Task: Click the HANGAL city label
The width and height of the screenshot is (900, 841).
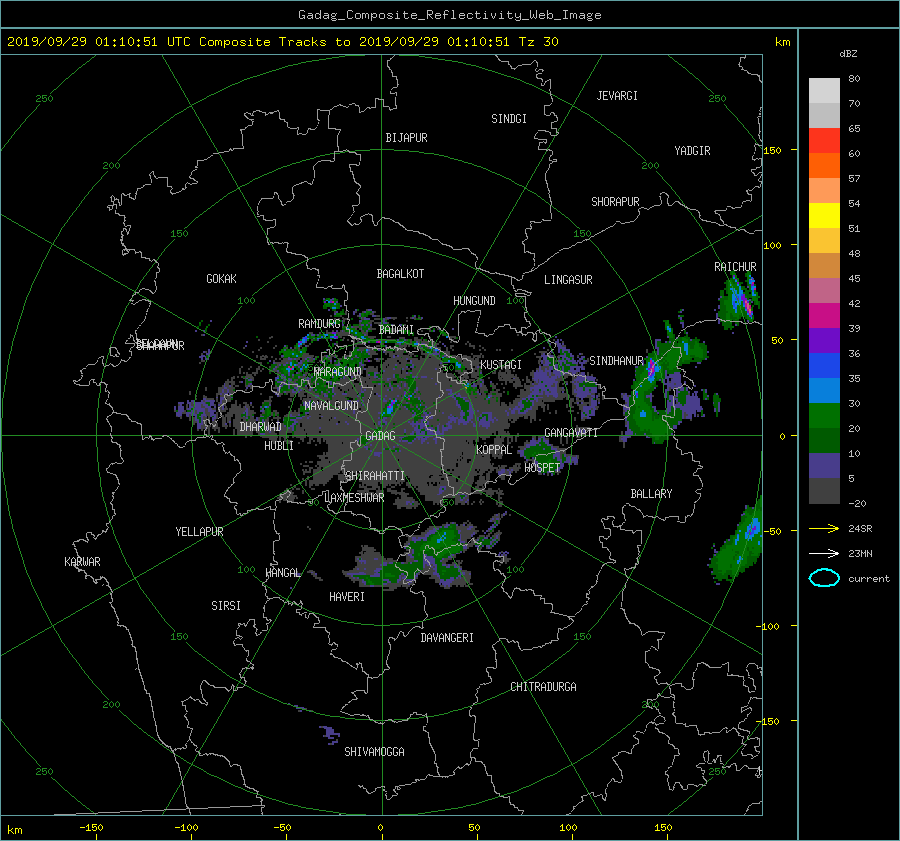Action: [283, 573]
